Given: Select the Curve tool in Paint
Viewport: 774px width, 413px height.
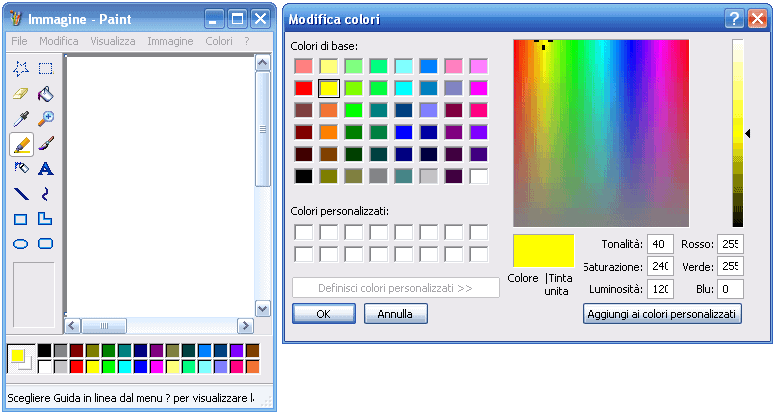Looking at the screenshot, I should pos(45,194).
